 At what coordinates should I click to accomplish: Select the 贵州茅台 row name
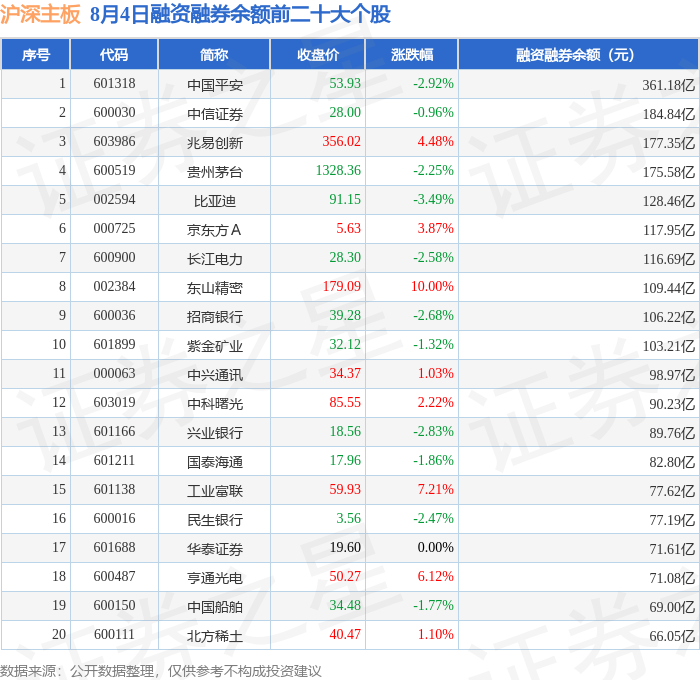215,172
